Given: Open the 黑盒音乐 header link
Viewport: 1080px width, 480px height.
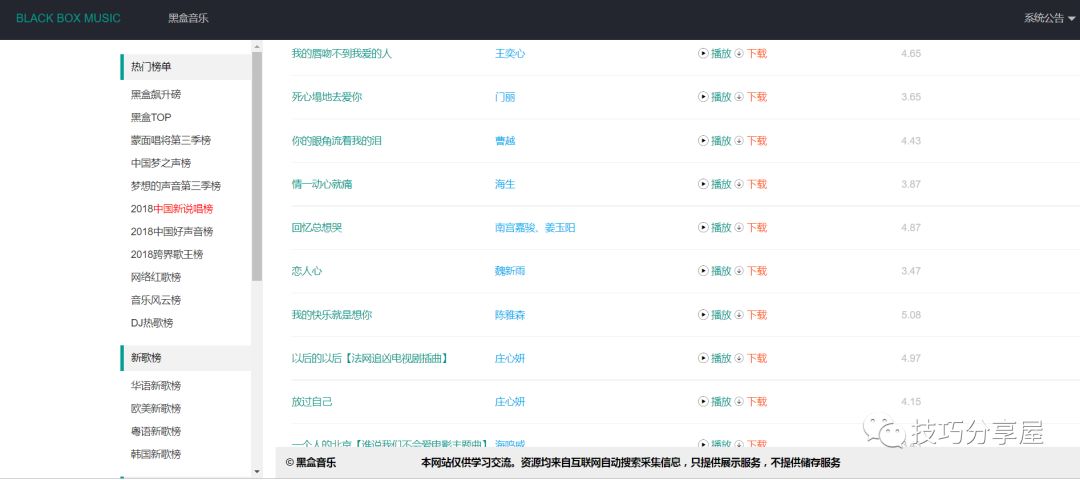Looking at the screenshot, I should [188, 19].
